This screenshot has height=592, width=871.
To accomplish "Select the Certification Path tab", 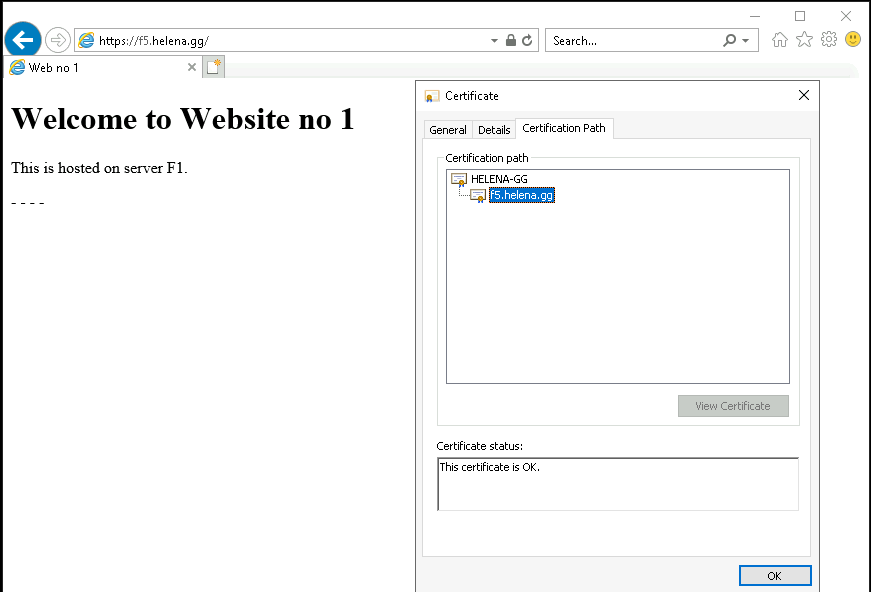I will tap(563, 128).
